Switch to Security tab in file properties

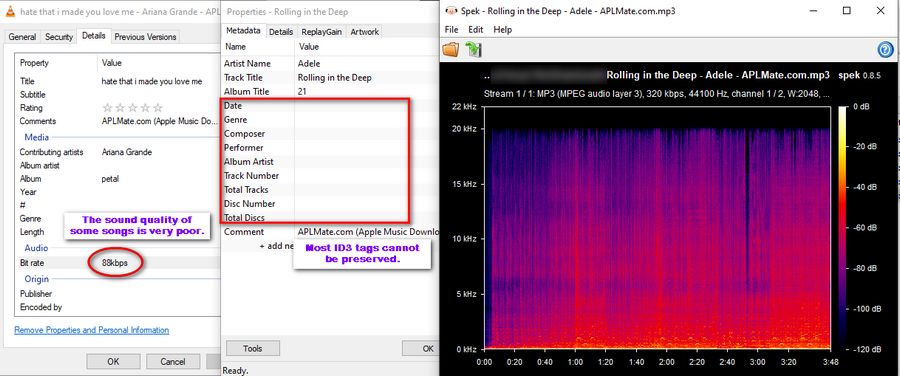pyautogui.click(x=59, y=37)
